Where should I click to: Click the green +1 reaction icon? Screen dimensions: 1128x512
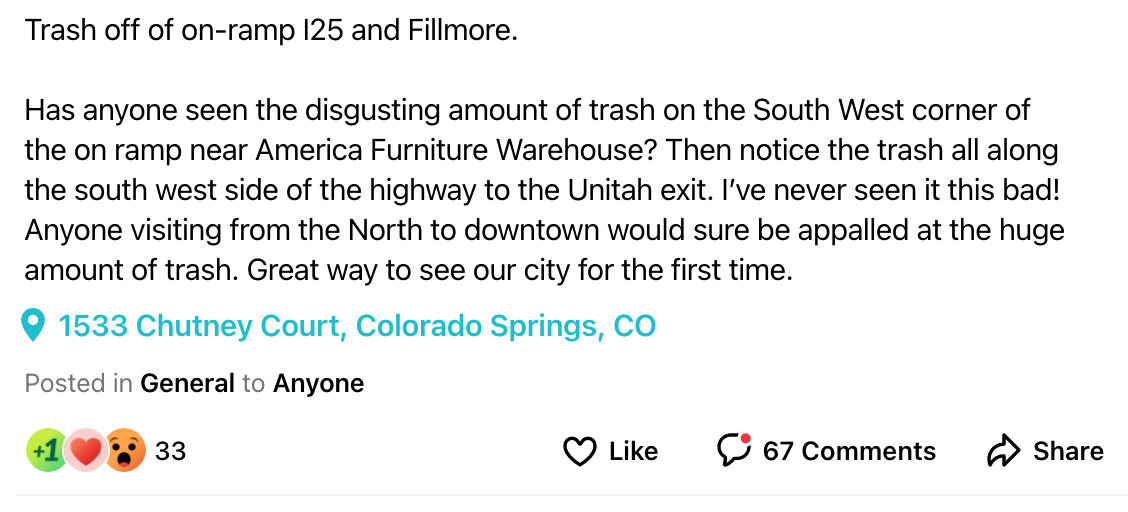(x=45, y=451)
